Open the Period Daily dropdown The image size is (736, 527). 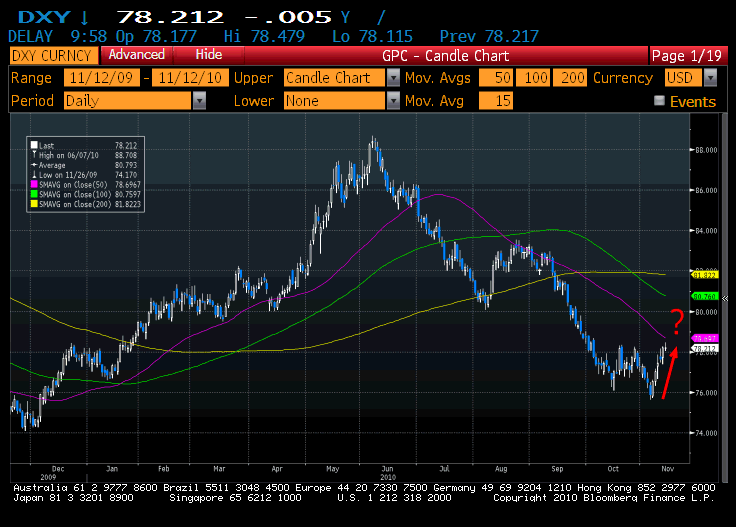point(200,101)
